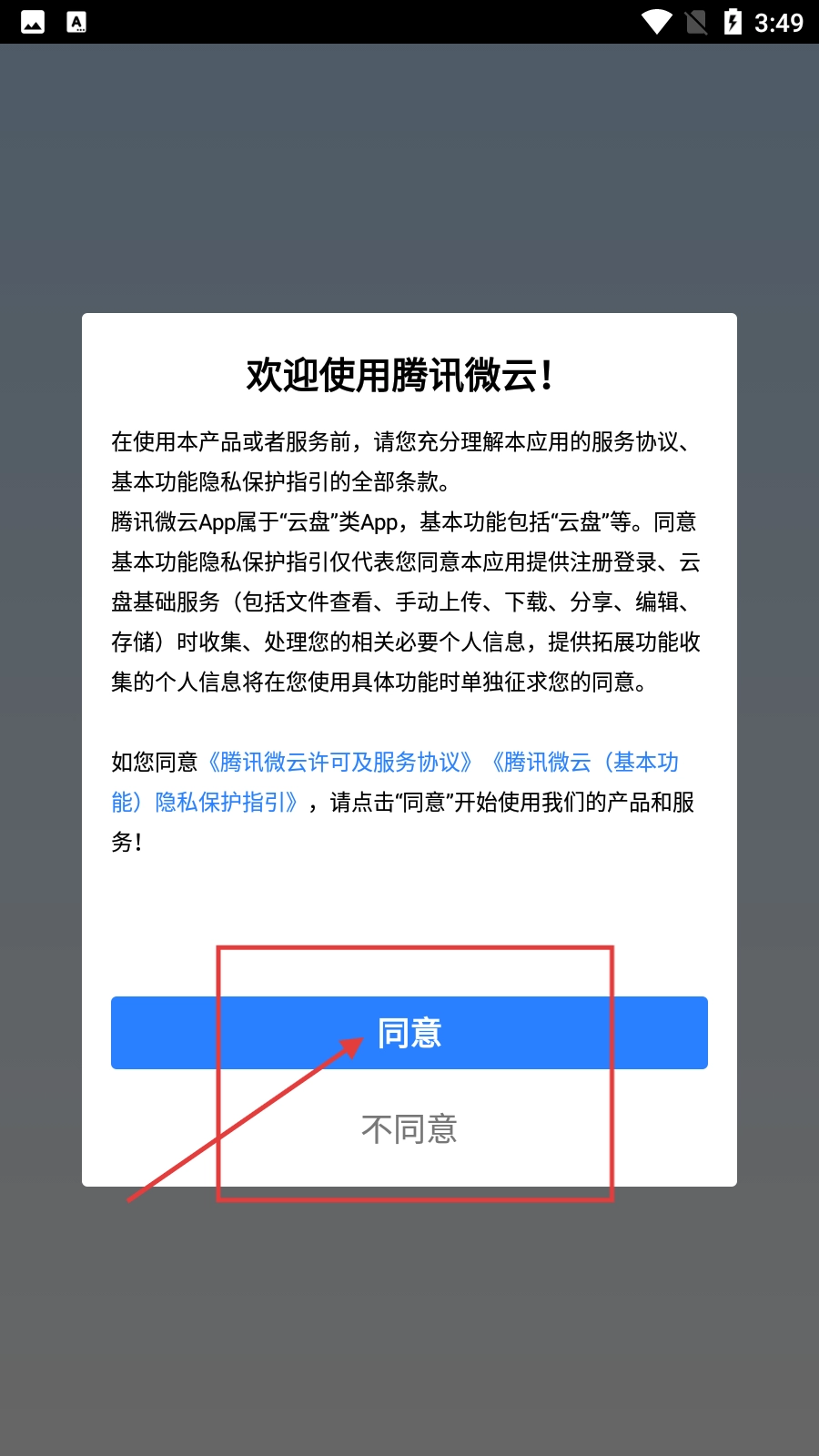819x1456 pixels.
Task: Tap the no-SIM card icon
Action: point(696,22)
